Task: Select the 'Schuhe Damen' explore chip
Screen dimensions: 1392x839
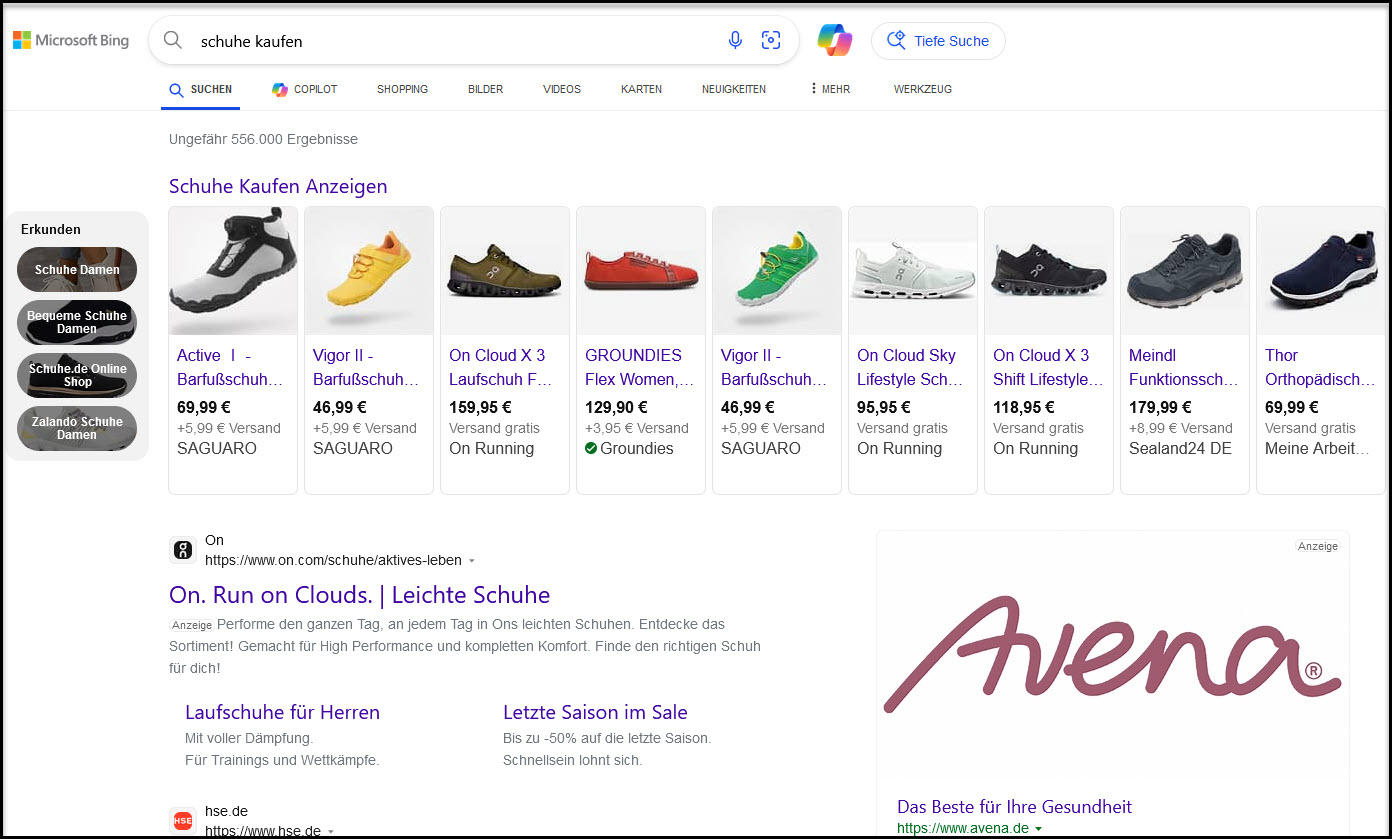Action: pyautogui.click(x=77, y=269)
